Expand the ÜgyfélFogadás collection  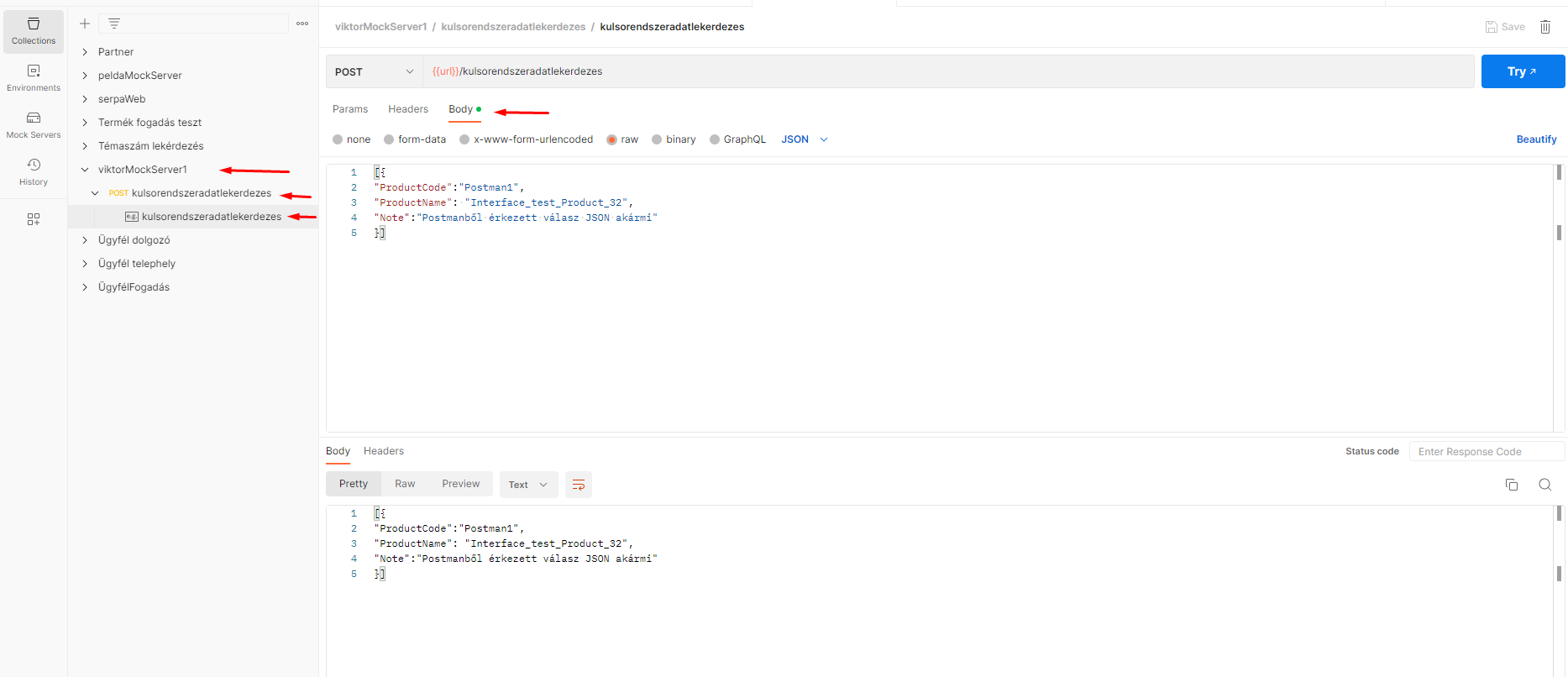[x=85, y=287]
